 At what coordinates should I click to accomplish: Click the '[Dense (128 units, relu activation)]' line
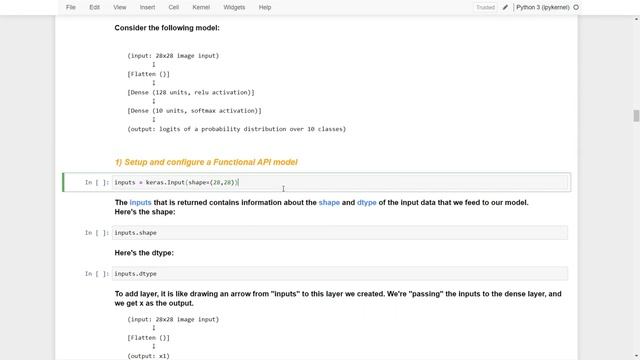(191, 93)
